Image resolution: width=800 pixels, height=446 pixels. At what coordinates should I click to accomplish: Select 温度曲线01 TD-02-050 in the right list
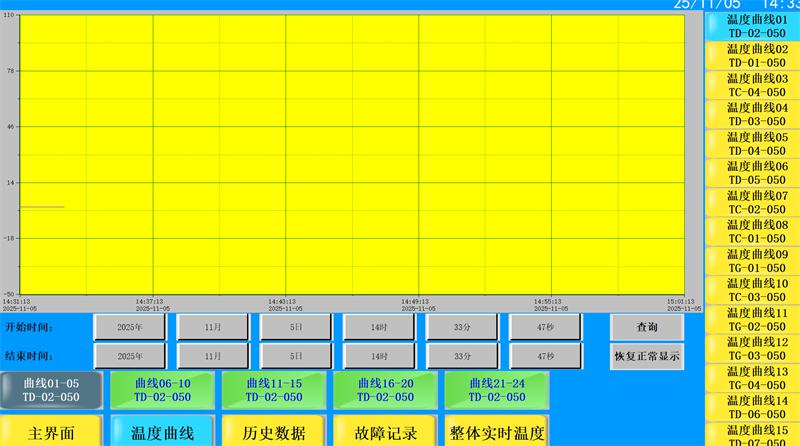(x=756, y=26)
